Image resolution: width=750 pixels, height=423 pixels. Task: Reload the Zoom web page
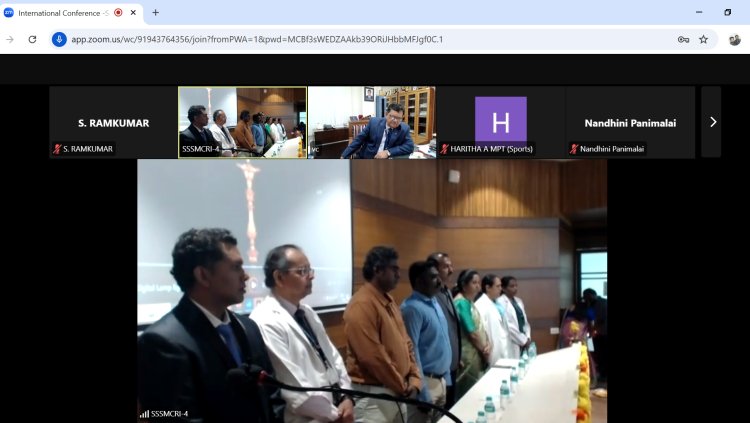tap(33, 39)
